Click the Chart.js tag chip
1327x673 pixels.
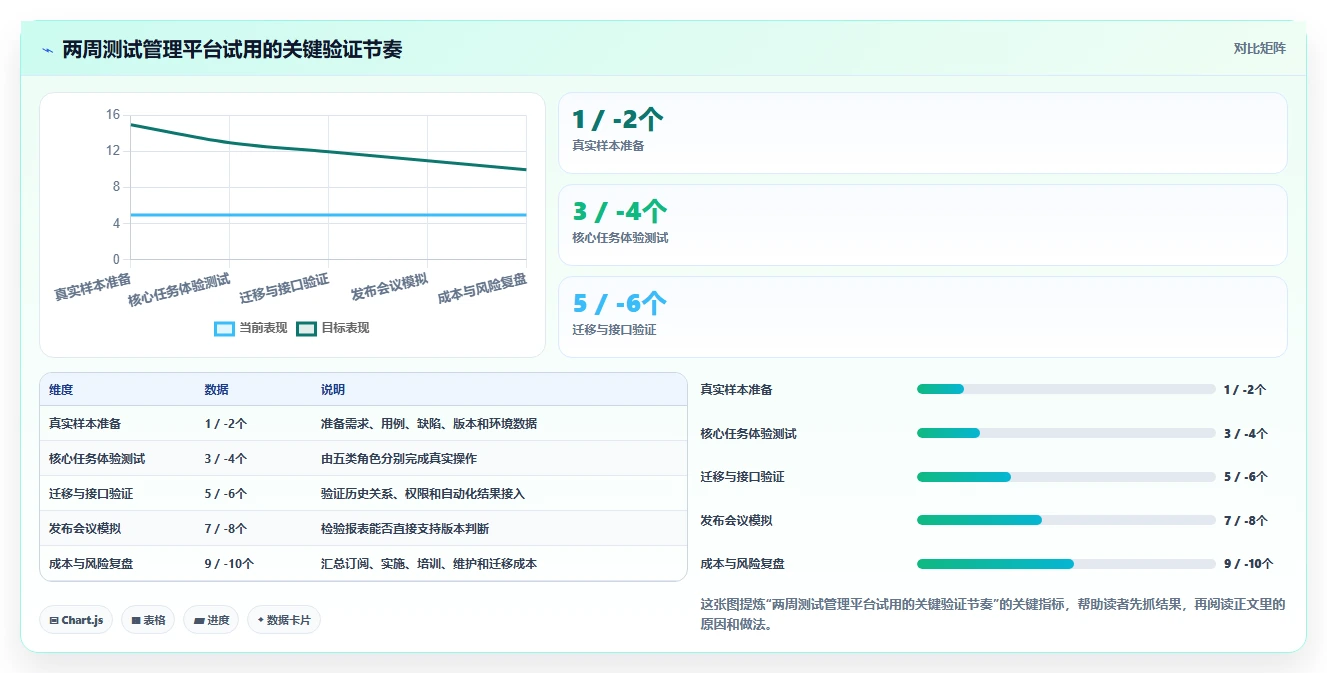coord(76,620)
